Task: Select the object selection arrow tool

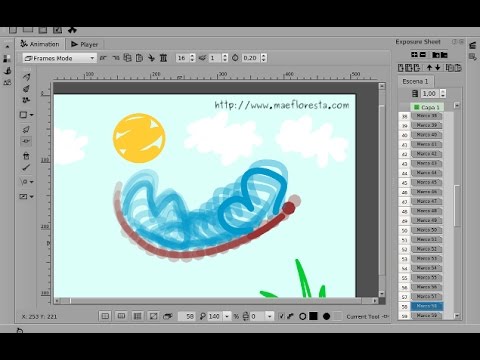Action: (x=26, y=129)
